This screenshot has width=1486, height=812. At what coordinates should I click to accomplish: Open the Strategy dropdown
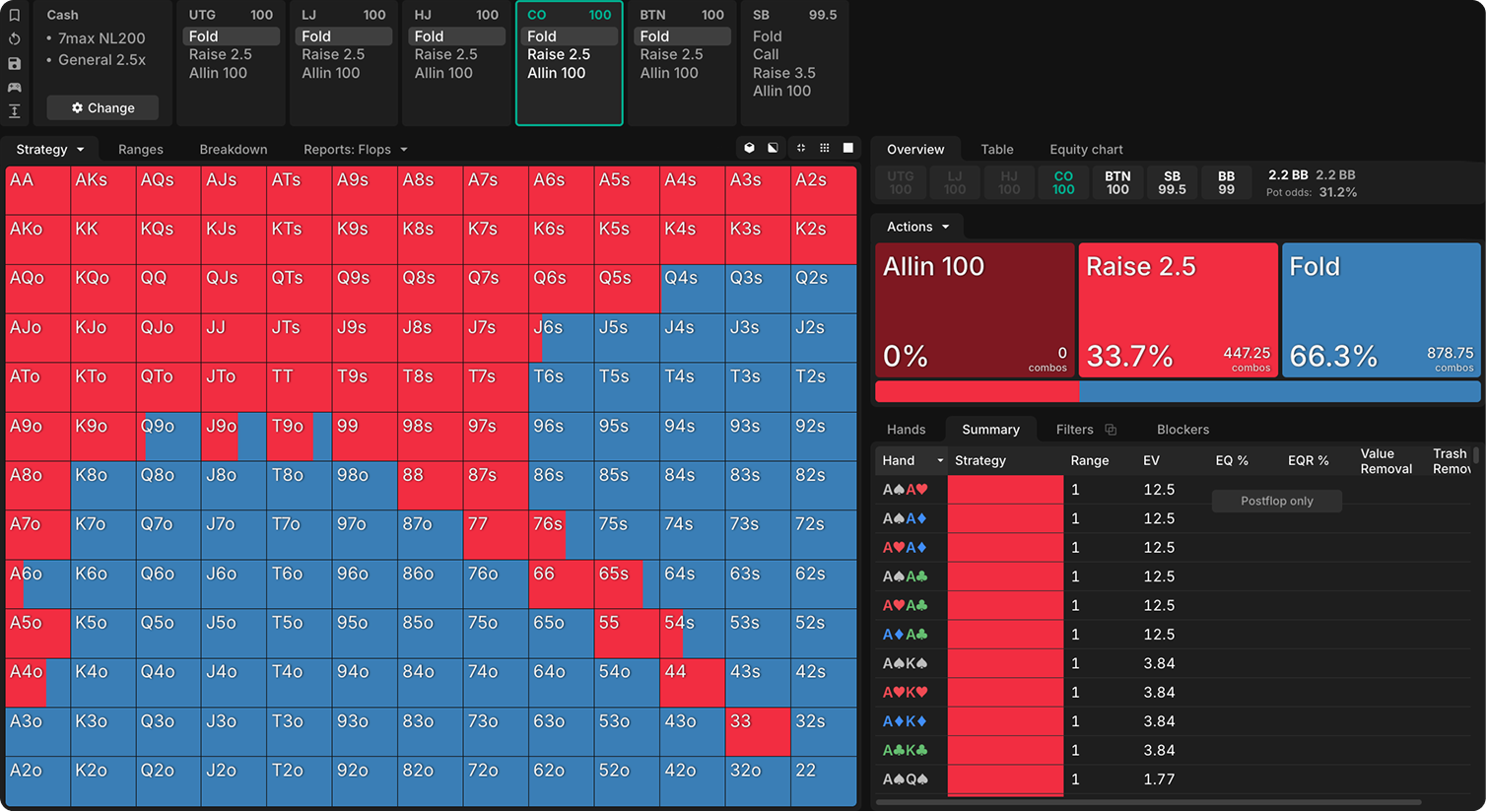pos(50,149)
